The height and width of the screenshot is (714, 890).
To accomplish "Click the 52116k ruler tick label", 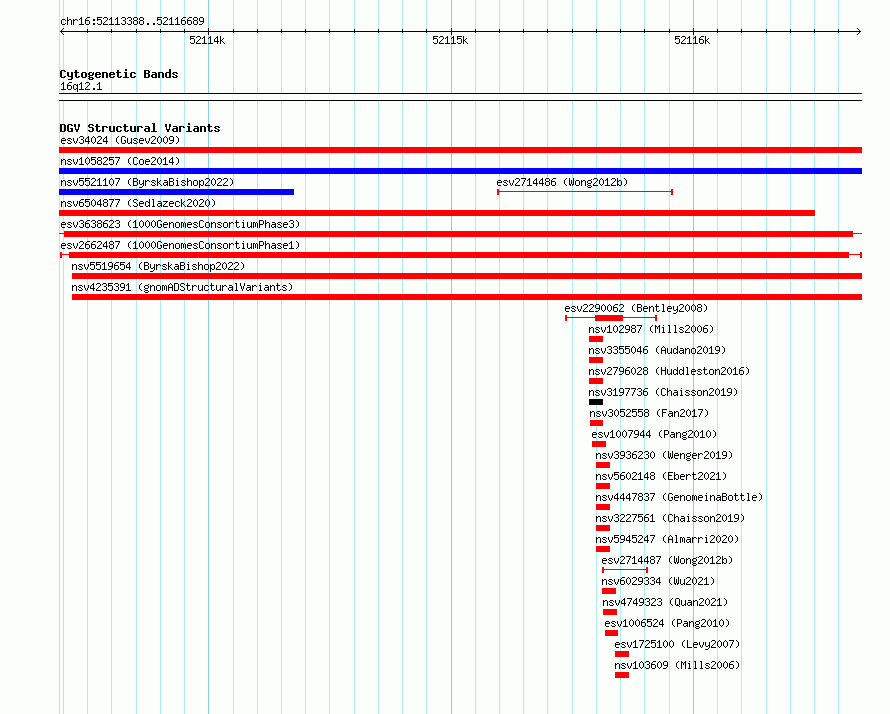I will (x=692, y=40).
